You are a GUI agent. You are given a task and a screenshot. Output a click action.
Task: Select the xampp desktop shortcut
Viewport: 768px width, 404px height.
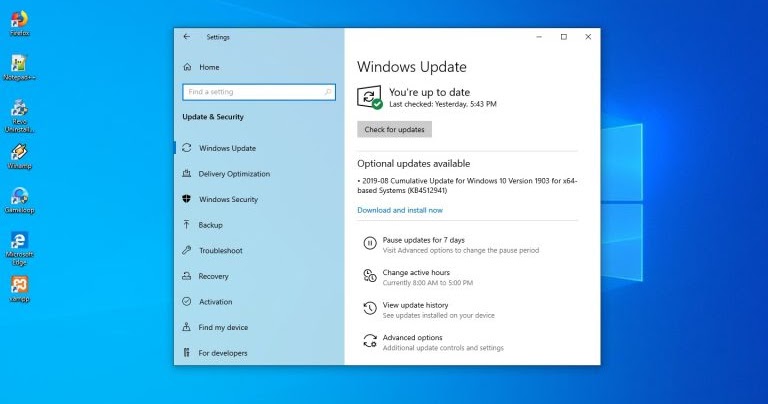pos(20,289)
